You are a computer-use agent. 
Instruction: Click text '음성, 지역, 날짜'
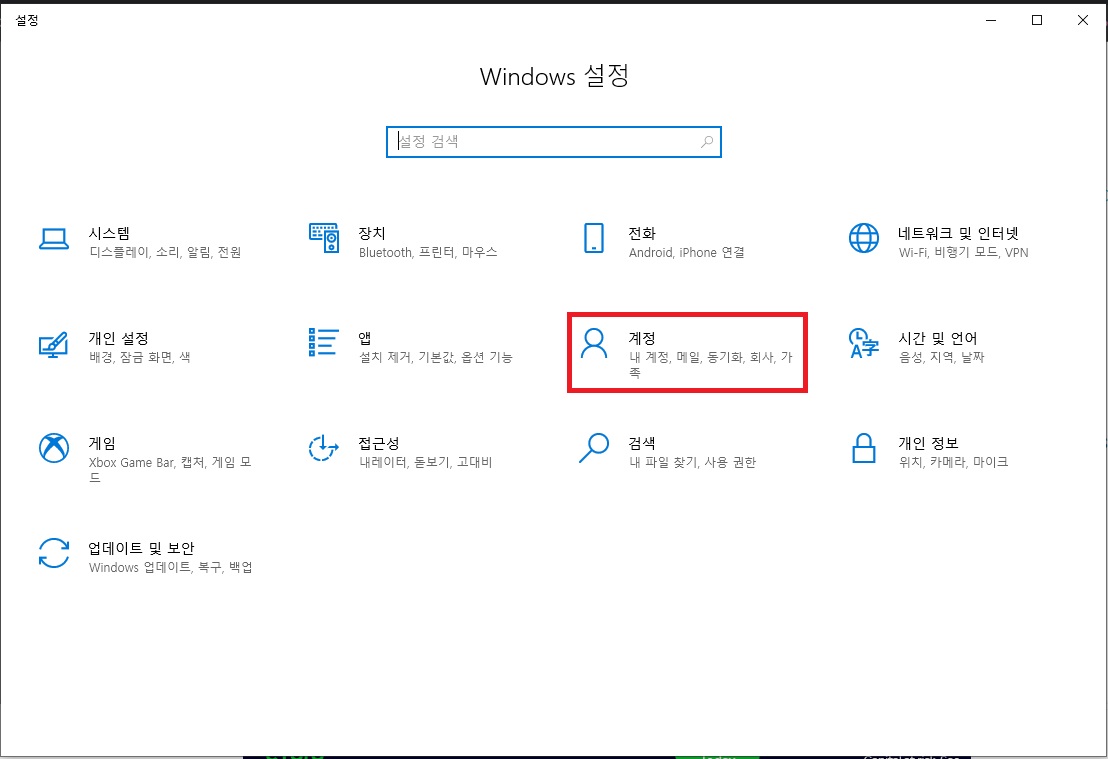coord(941,358)
